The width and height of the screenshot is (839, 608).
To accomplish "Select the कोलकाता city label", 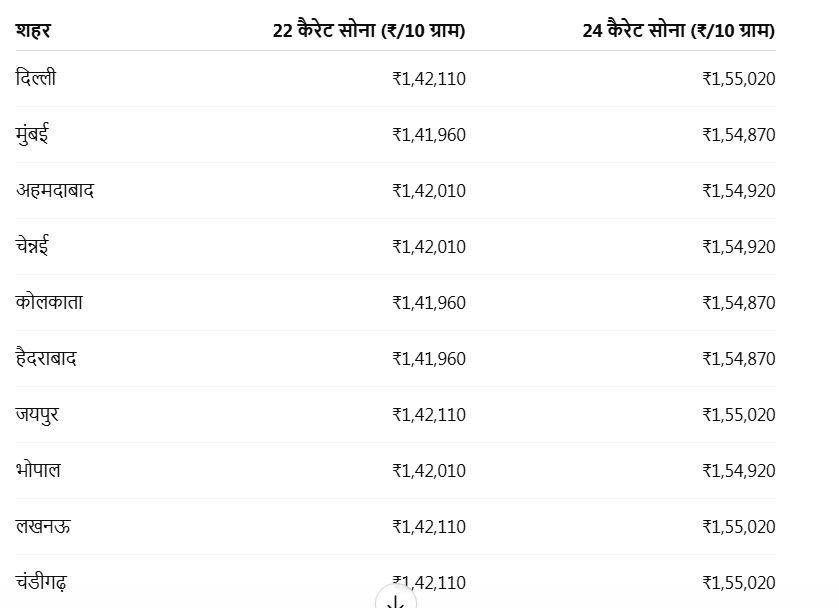I will click(49, 302).
